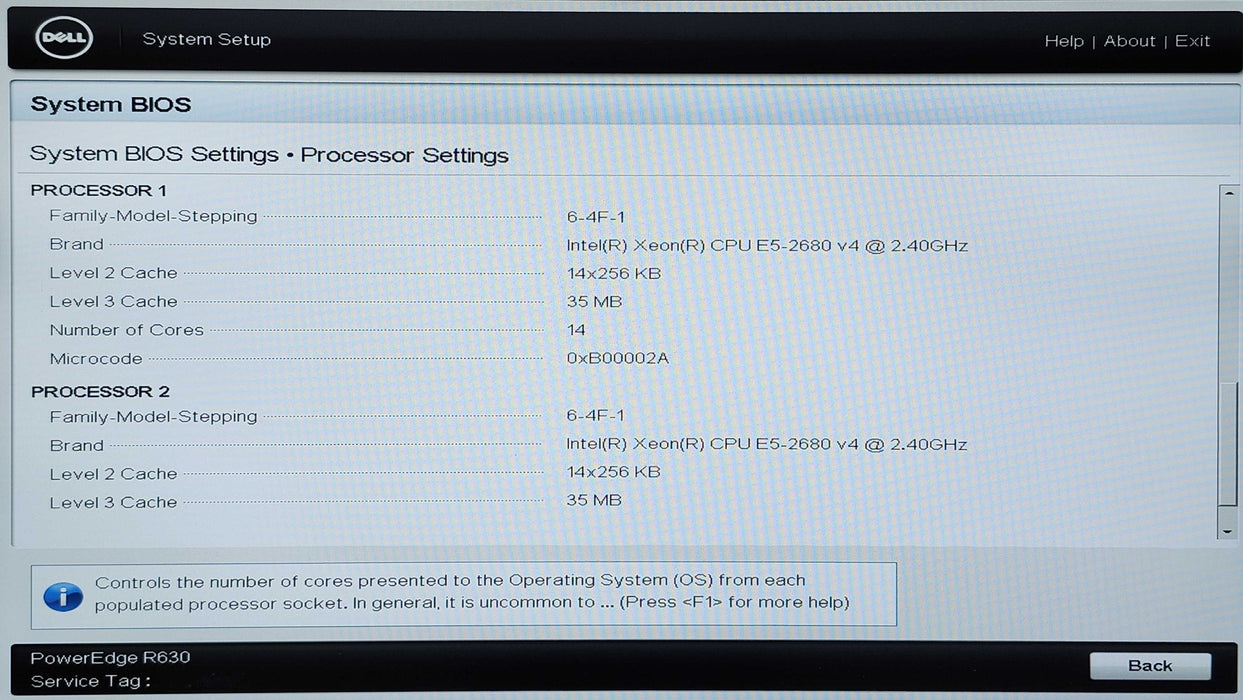Click the Dell logo icon
Screen dimensions: 1243x700
(x=64, y=39)
